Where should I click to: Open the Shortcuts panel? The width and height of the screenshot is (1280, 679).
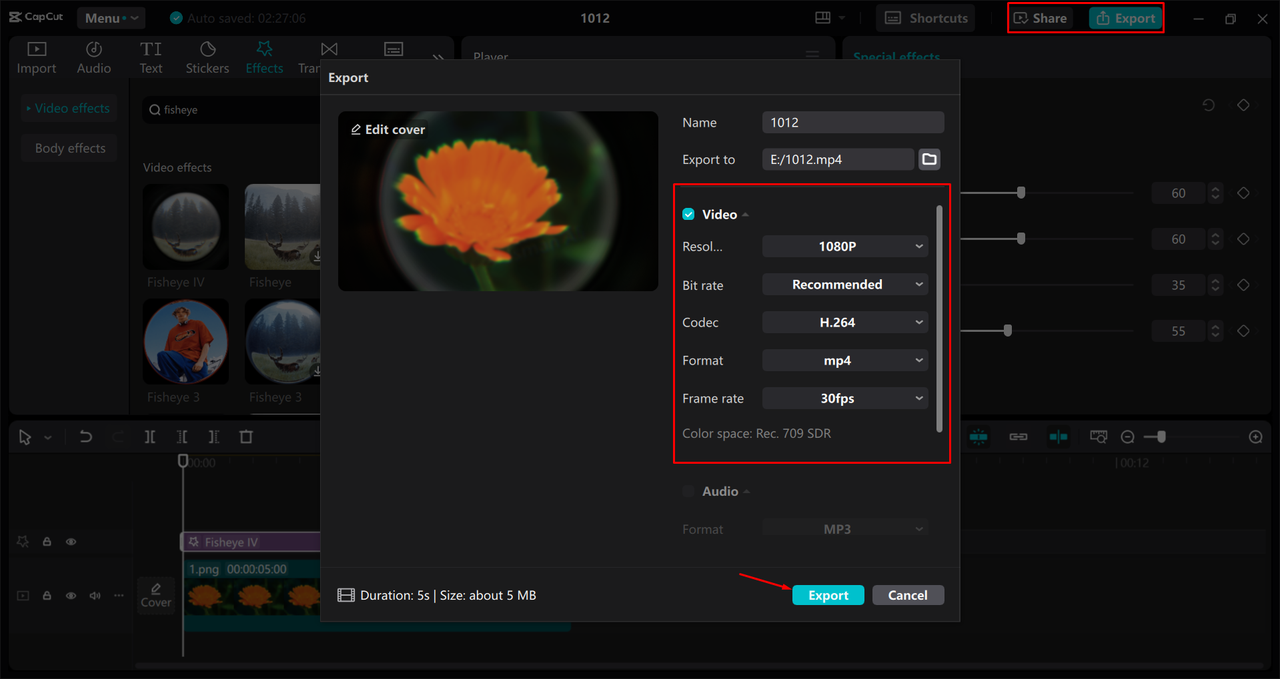pyautogui.click(x=926, y=18)
